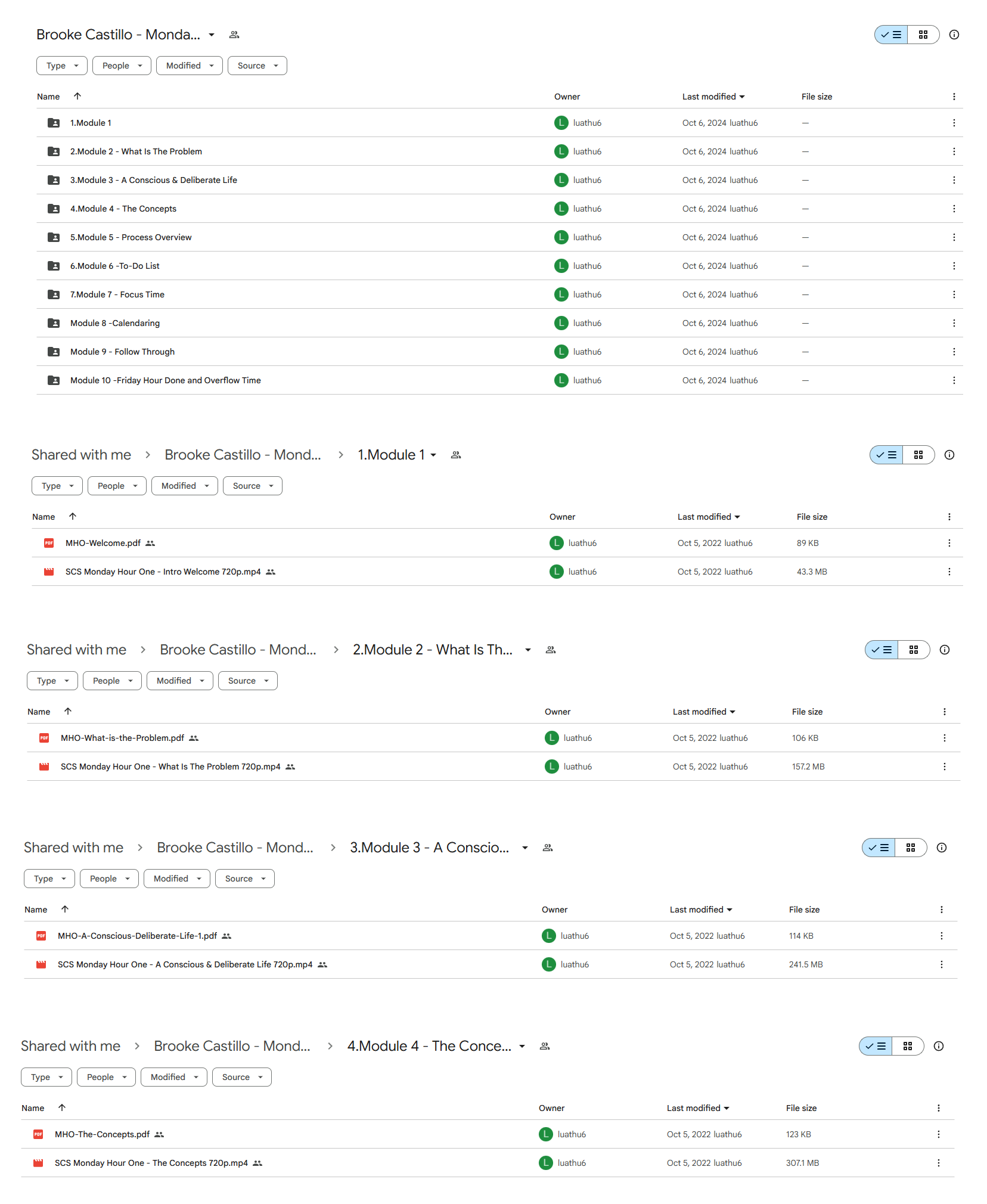This screenshot has height=1204, width=987.
Task: Switch to grid layout in top Brooke Castillo view
Action: (923, 35)
